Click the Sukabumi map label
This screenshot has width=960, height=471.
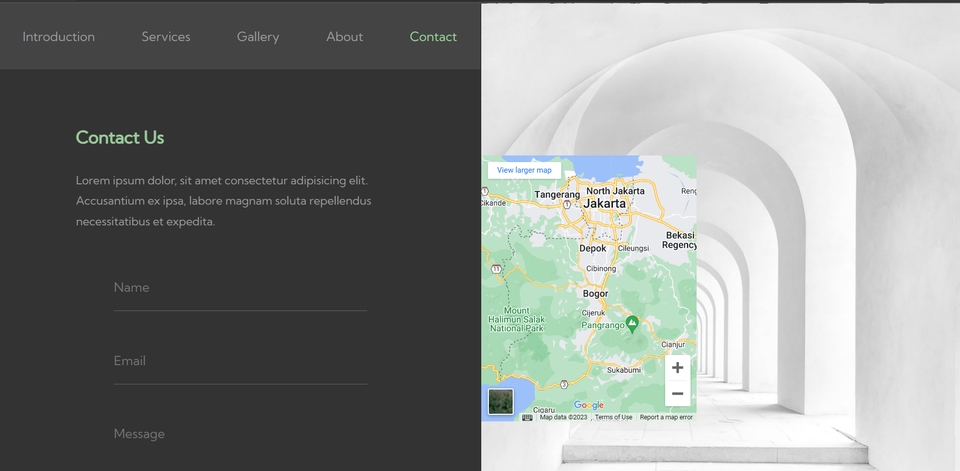tap(624, 371)
